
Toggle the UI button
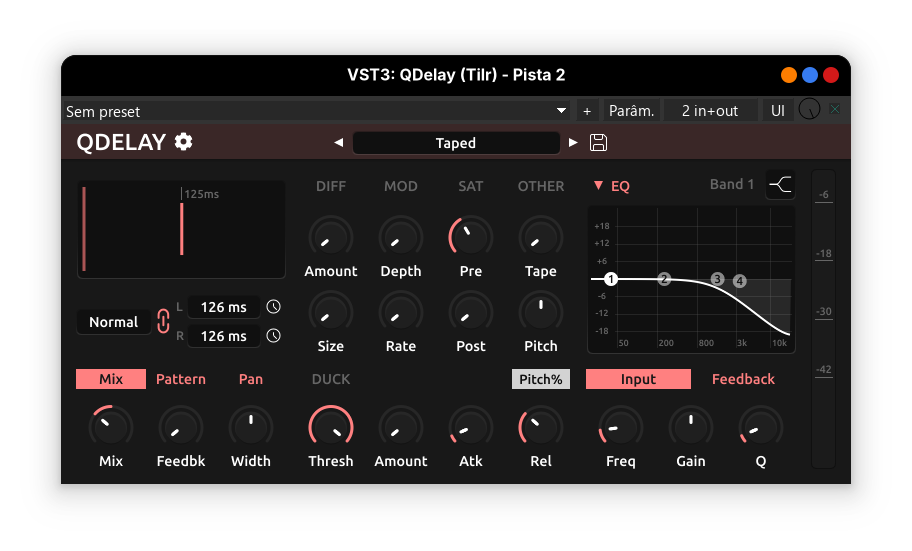click(x=778, y=111)
